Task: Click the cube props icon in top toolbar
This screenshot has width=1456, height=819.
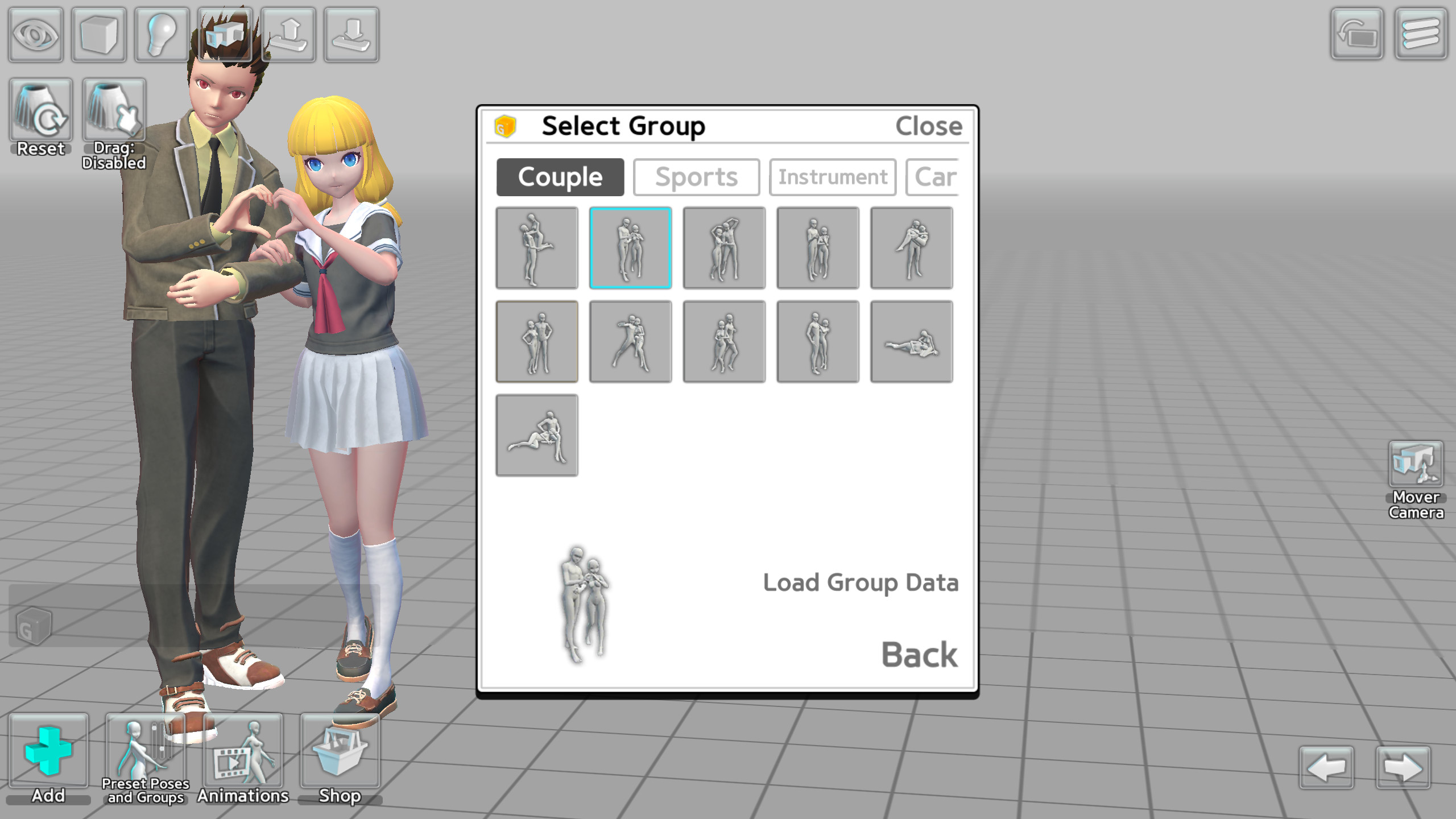Action: click(98, 35)
